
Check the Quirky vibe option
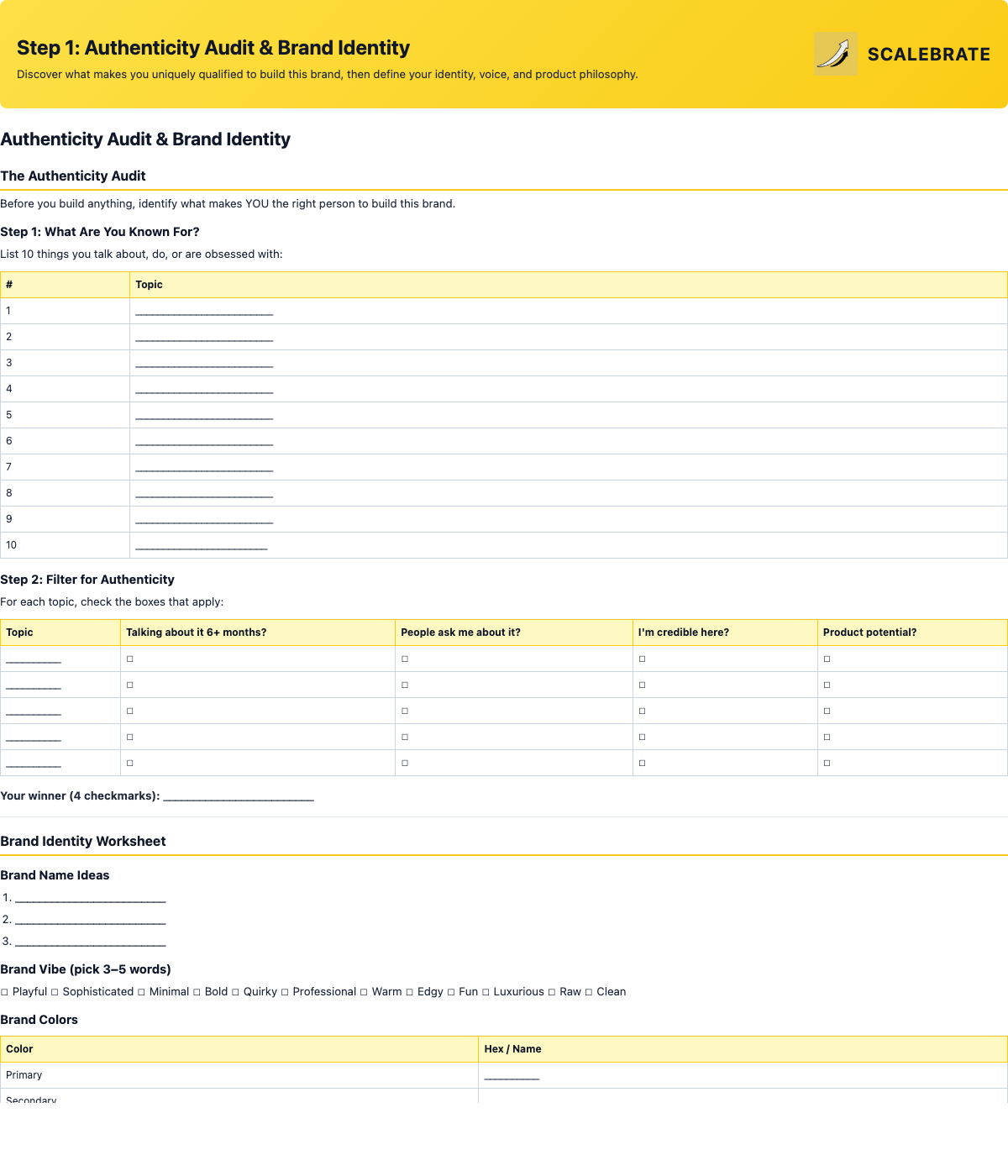click(x=235, y=992)
